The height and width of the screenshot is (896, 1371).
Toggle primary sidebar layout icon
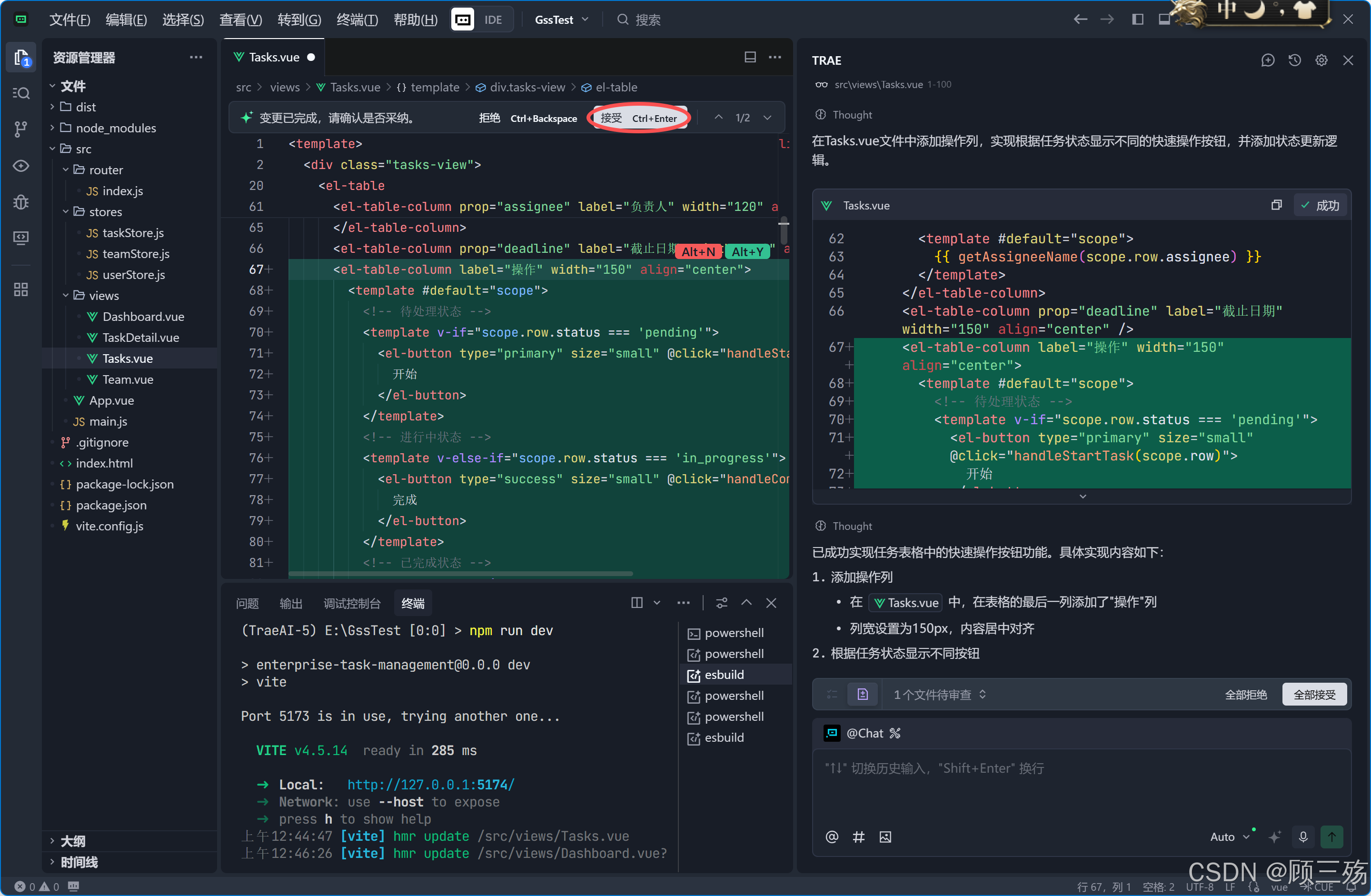(x=1138, y=20)
